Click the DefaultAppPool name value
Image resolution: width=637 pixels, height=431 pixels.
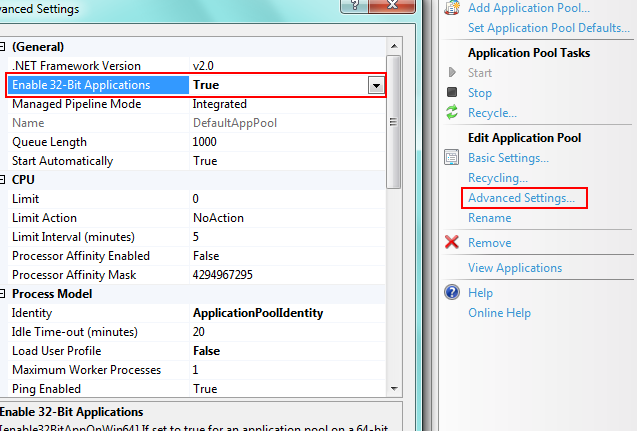point(235,123)
